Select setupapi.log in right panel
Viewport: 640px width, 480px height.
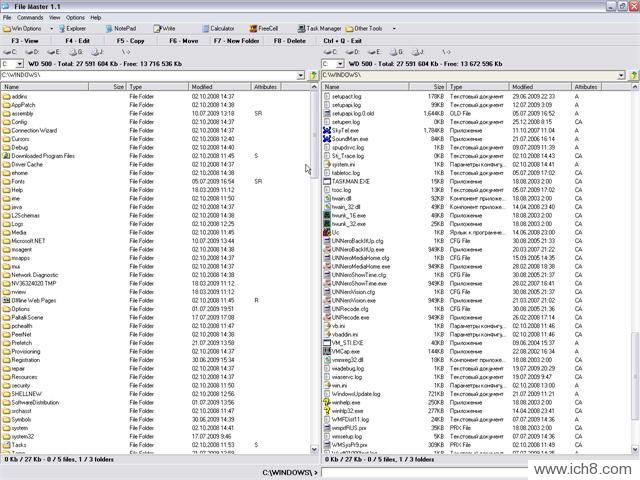click(x=347, y=105)
